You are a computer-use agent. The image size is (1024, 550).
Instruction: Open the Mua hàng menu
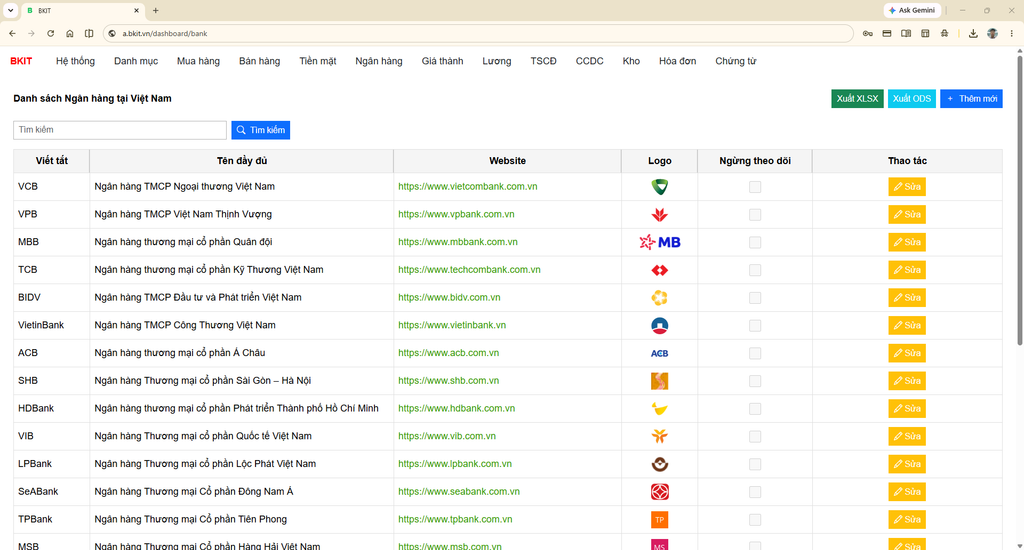[198, 61]
